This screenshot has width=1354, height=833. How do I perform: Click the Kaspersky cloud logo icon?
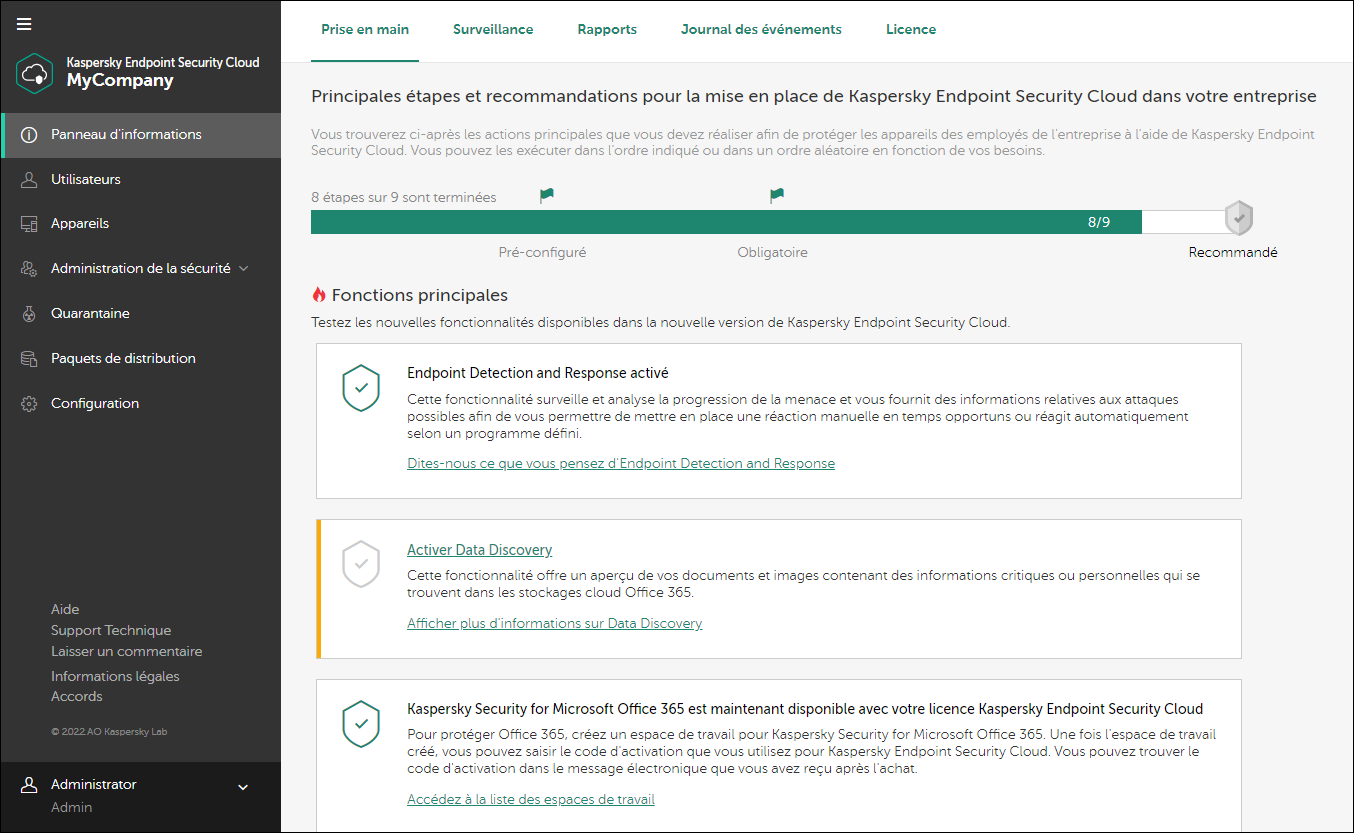coord(35,73)
